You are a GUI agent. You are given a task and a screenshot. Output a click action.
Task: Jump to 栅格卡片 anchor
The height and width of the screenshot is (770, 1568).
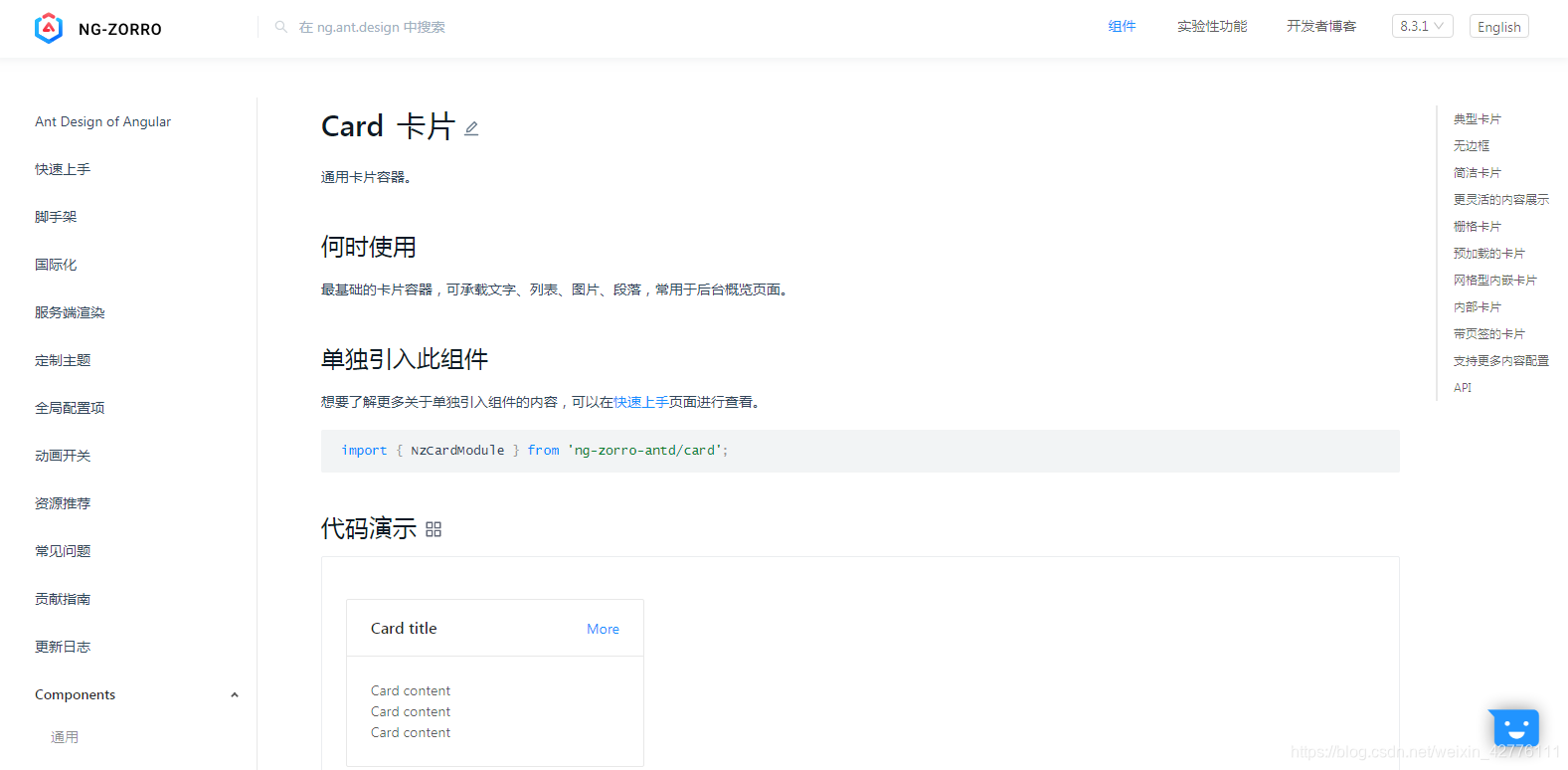[x=1478, y=227]
